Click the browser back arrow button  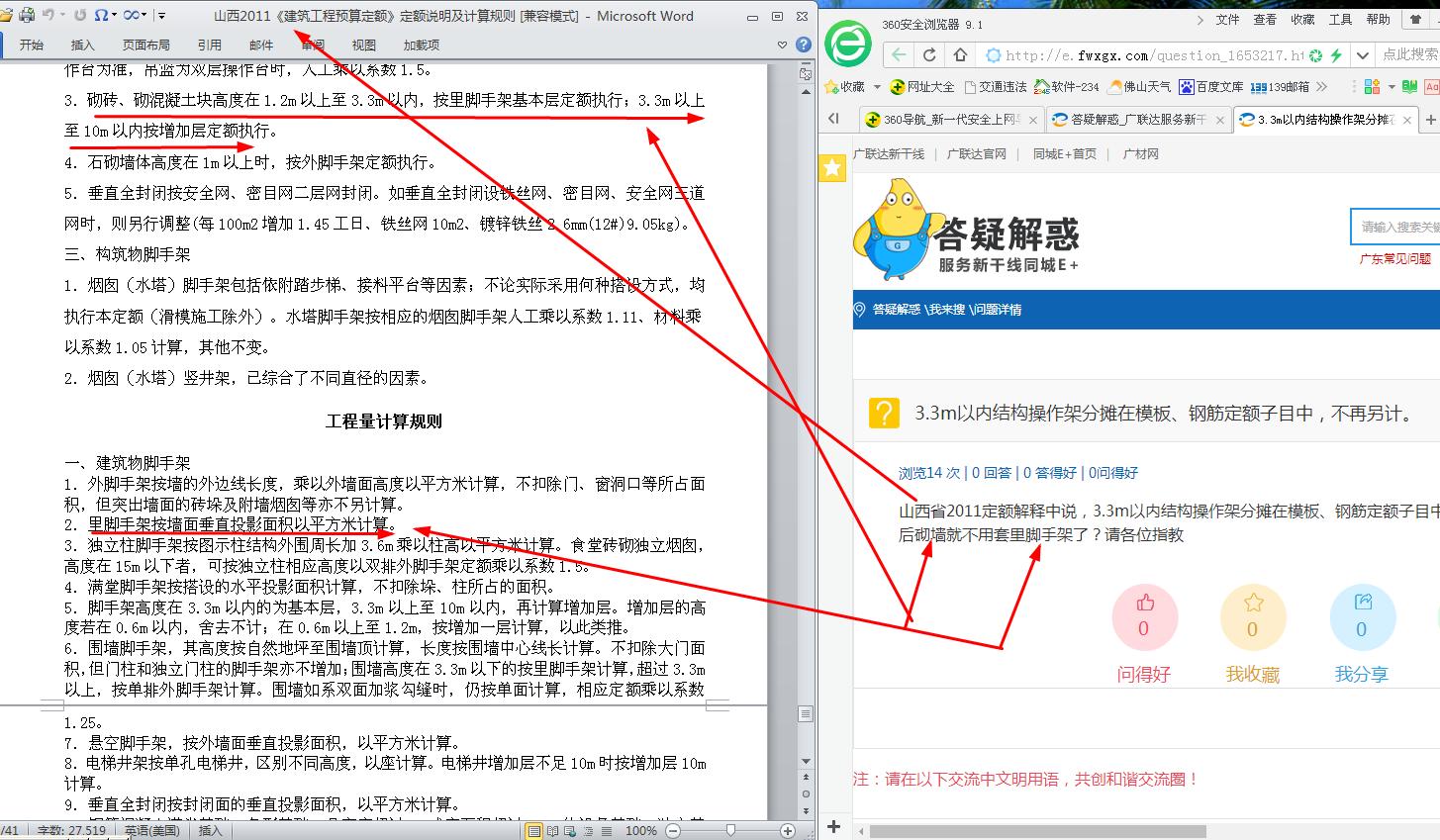click(899, 55)
